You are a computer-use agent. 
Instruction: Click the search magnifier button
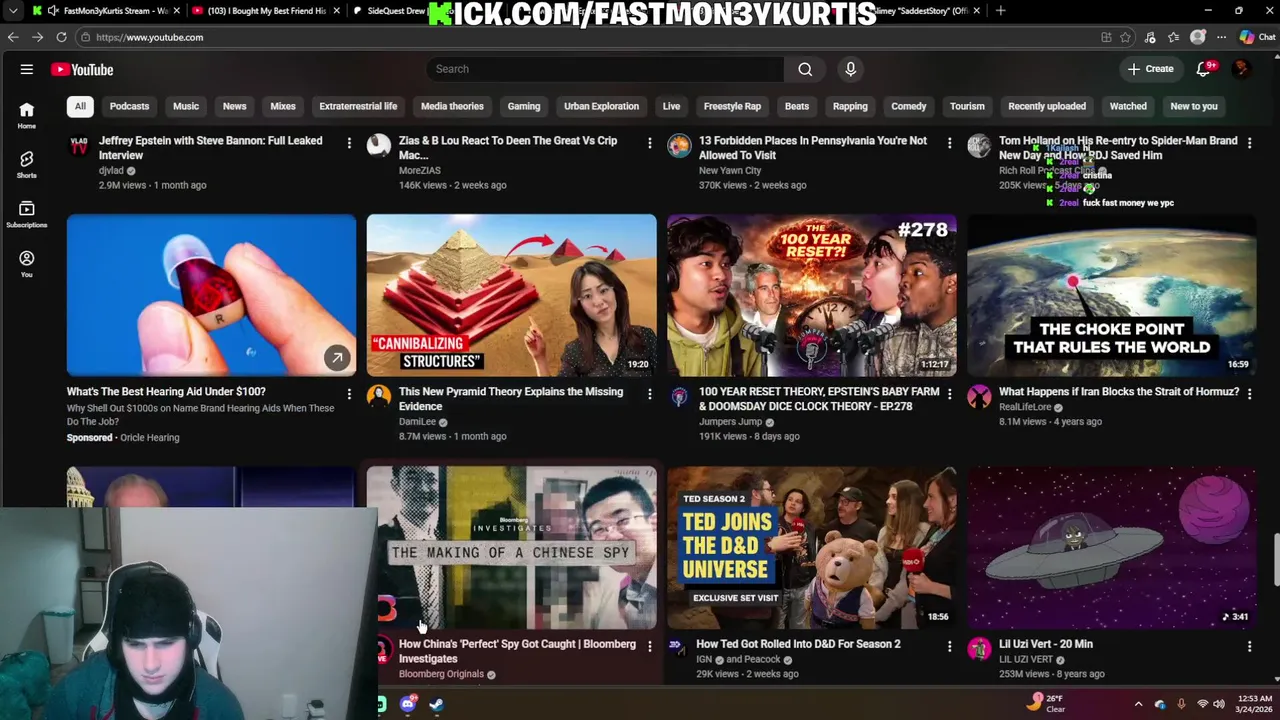(x=805, y=69)
